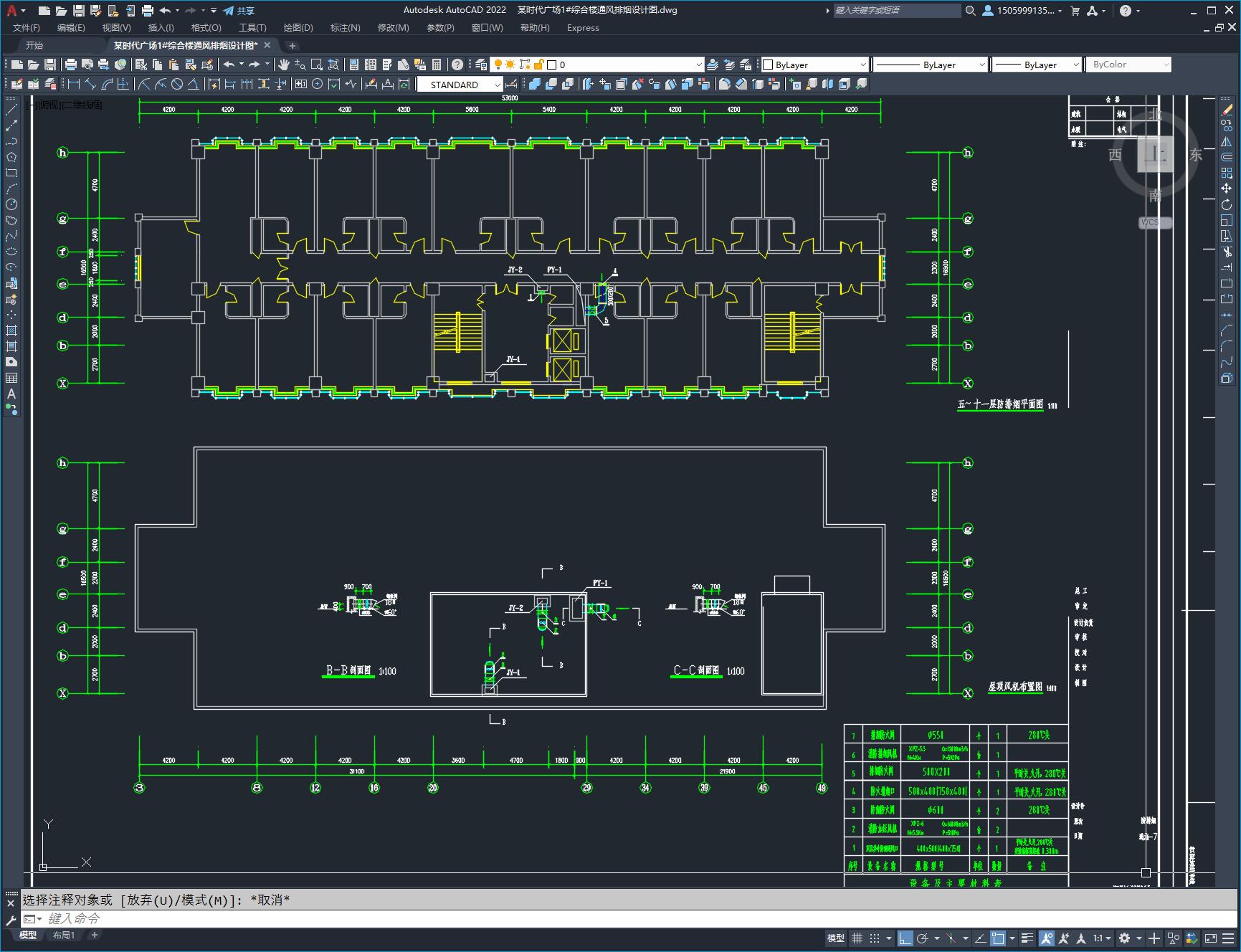This screenshot has height=952, width=1241.
Task: Click the ByLayer color swatch box
Action: [768, 65]
